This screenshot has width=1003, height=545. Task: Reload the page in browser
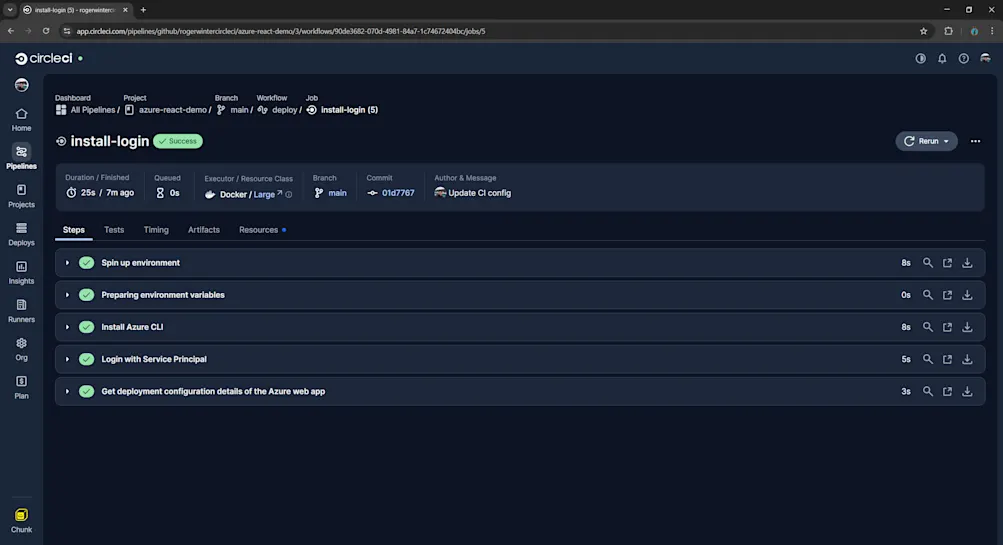click(46, 31)
